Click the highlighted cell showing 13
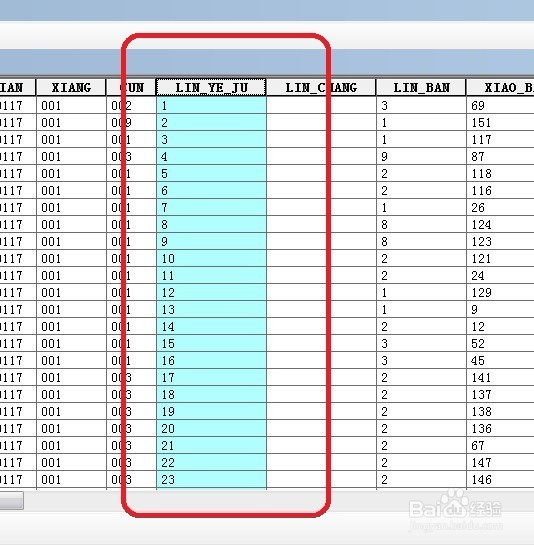This screenshot has height=545, width=534. 211,310
